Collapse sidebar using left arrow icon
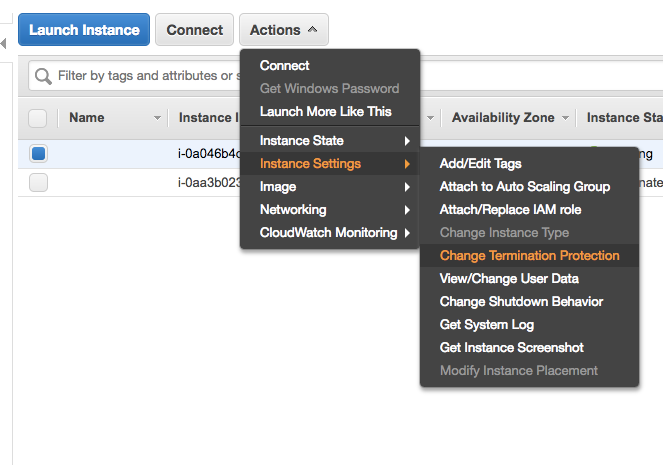The image size is (663, 465). 3,43
